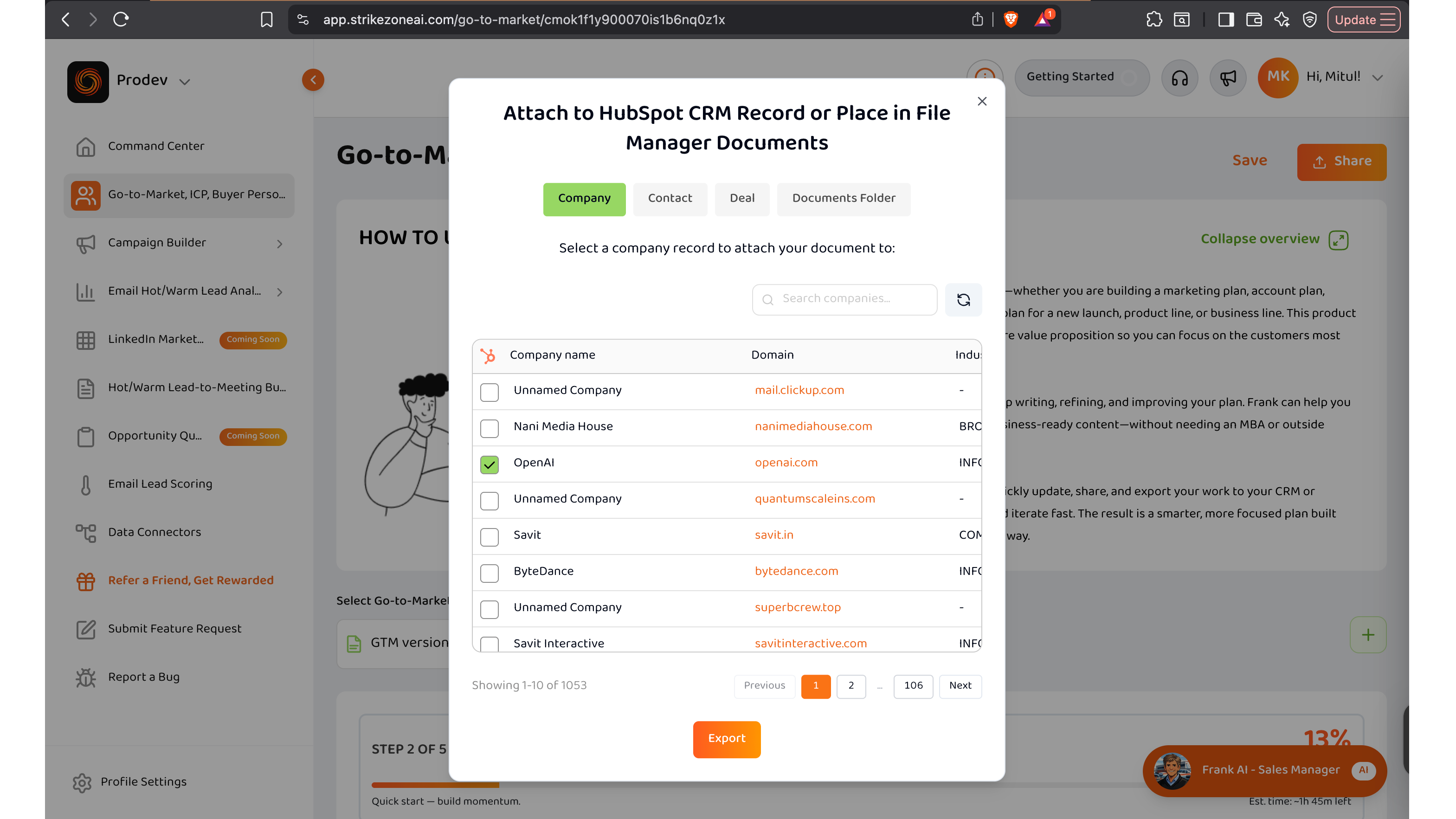Jump to page 106 of companies

[x=913, y=686]
